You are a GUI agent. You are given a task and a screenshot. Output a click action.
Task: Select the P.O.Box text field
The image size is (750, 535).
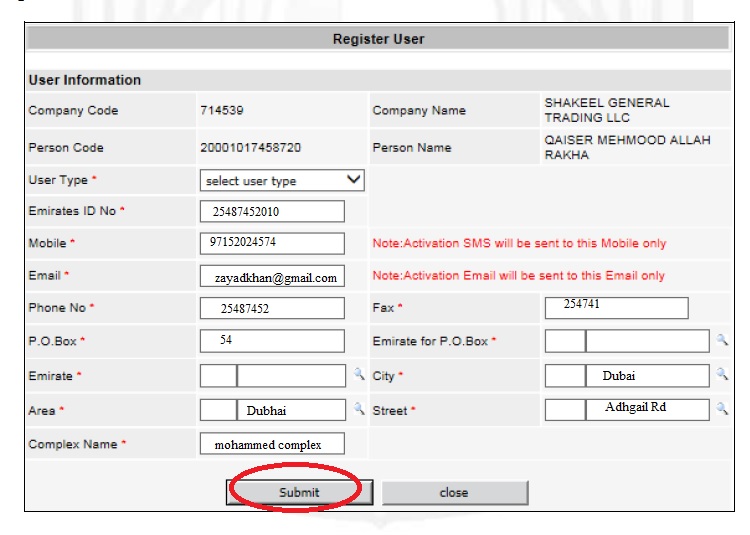click(272, 341)
